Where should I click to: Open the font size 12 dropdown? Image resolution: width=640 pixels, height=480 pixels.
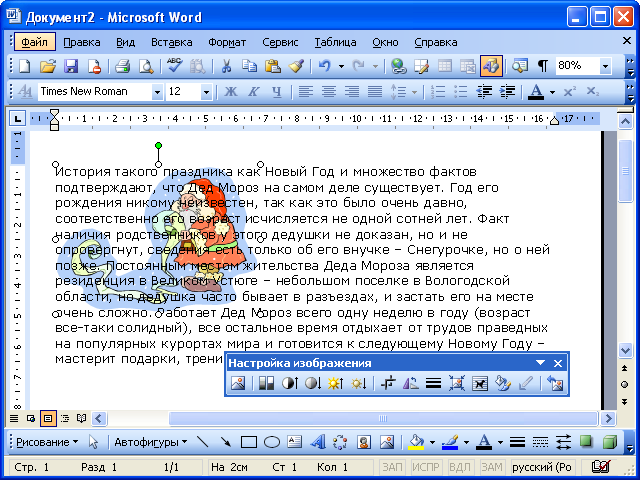pyautogui.click(x=206, y=92)
